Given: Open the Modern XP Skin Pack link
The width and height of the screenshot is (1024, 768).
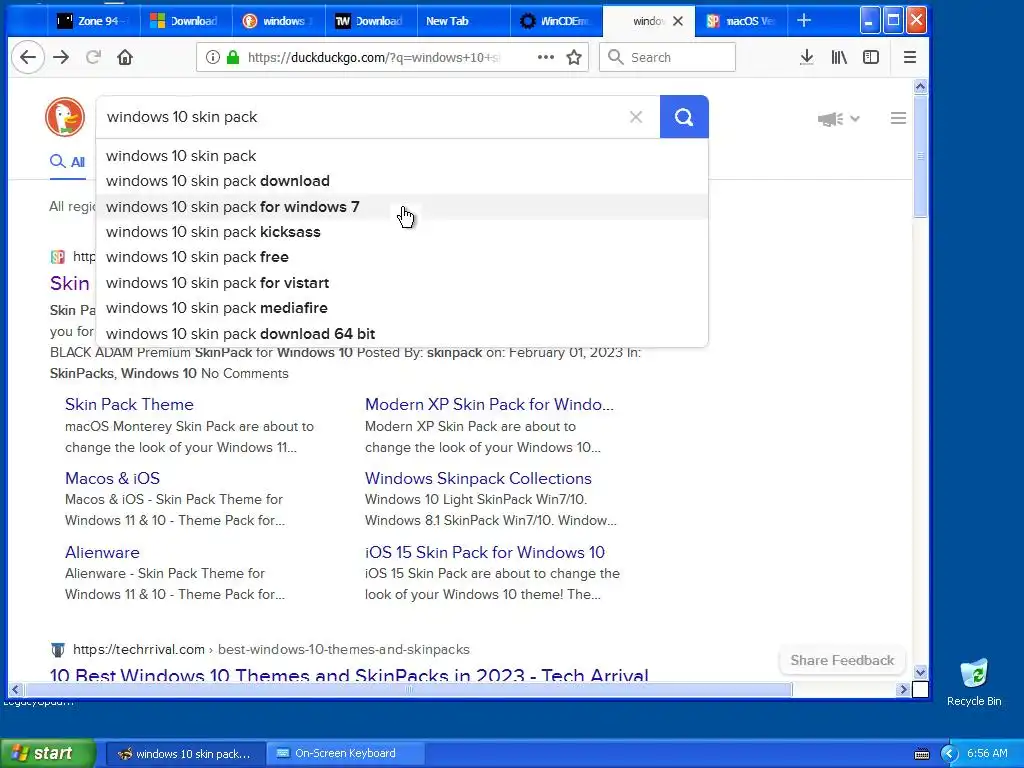Looking at the screenshot, I should [x=489, y=404].
